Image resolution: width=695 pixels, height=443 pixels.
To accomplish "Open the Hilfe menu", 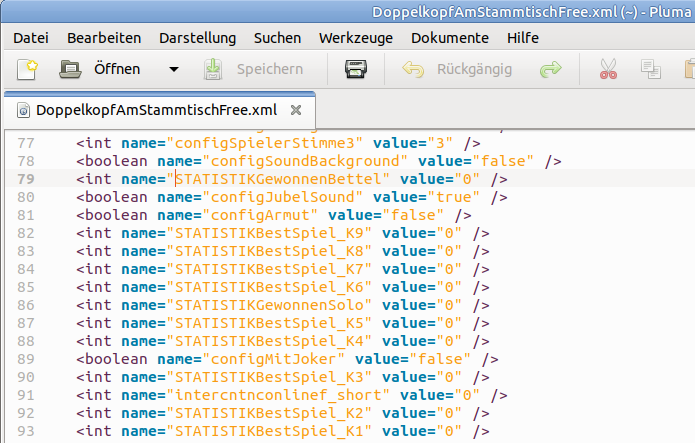I will coord(523,38).
